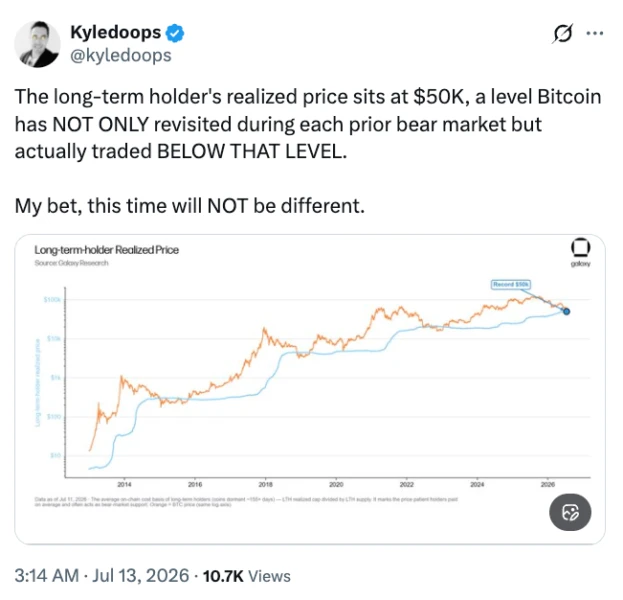The width and height of the screenshot is (623, 600).
Task: Open the @kyledoops handle link
Action: (x=121, y=55)
